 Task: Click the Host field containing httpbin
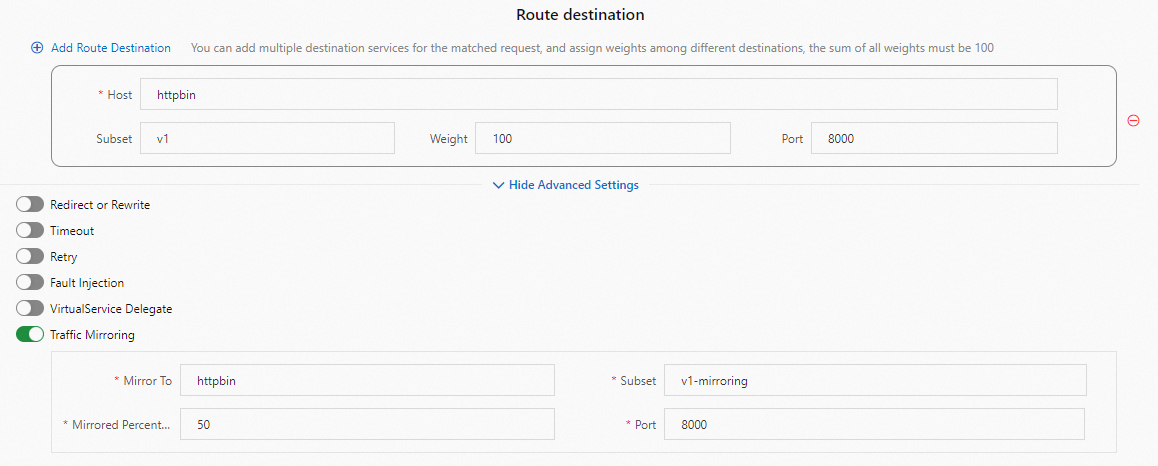coord(598,95)
